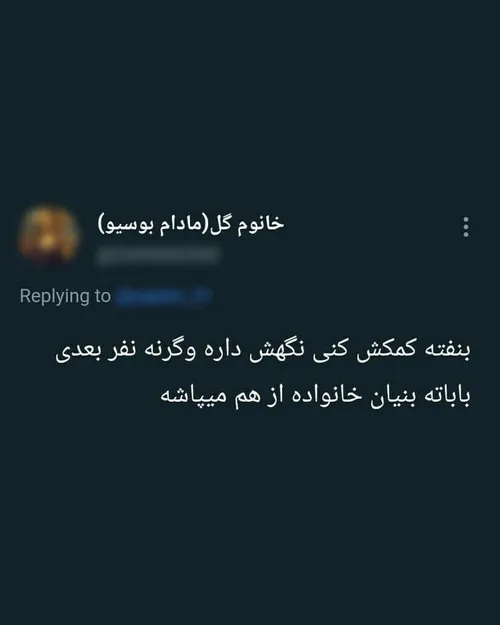This screenshot has width=500, height=625.
Task: Select the tweet's second line starting with باباته
Action: [315, 396]
